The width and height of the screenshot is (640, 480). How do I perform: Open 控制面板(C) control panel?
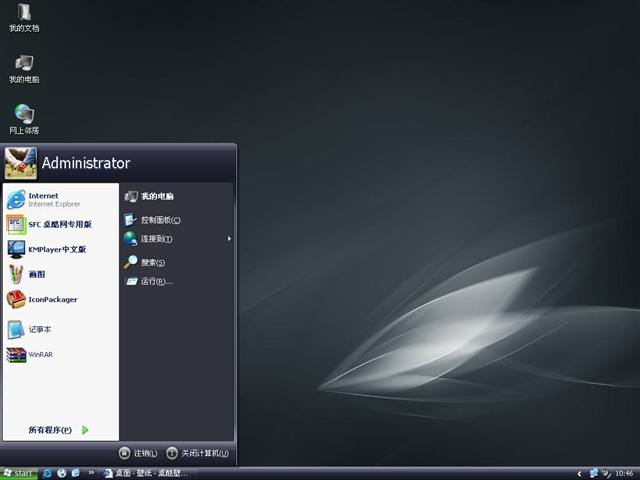tap(152, 220)
